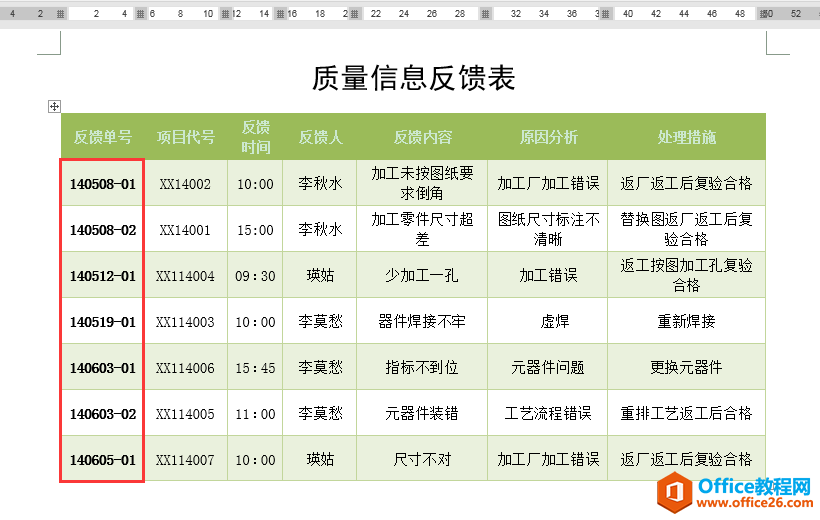Viewport: 820px width, 520px height.
Task: Click time cell 09:30
Action: click(255, 276)
